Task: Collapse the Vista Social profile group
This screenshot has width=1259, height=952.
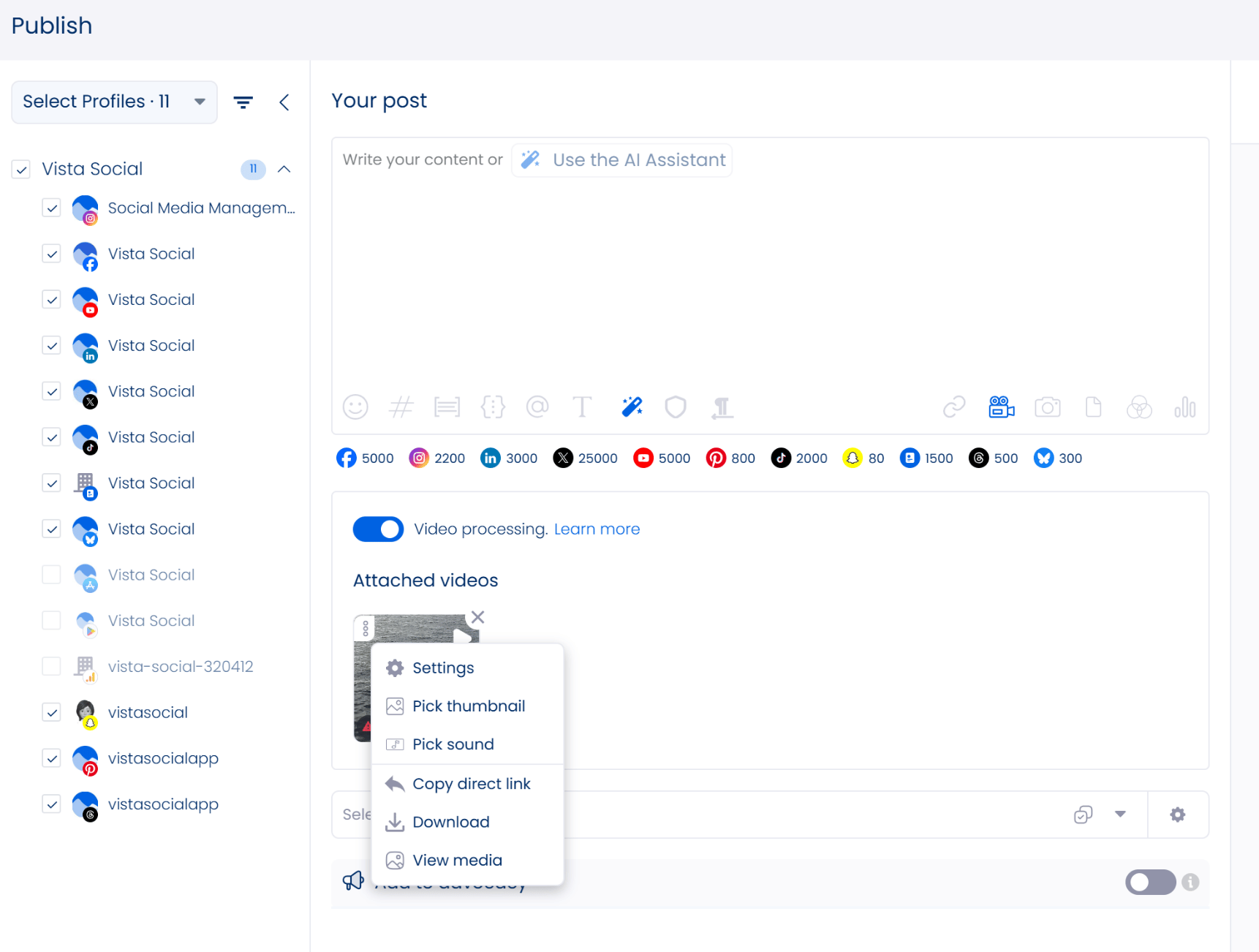Action: click(x=284, y=170)
